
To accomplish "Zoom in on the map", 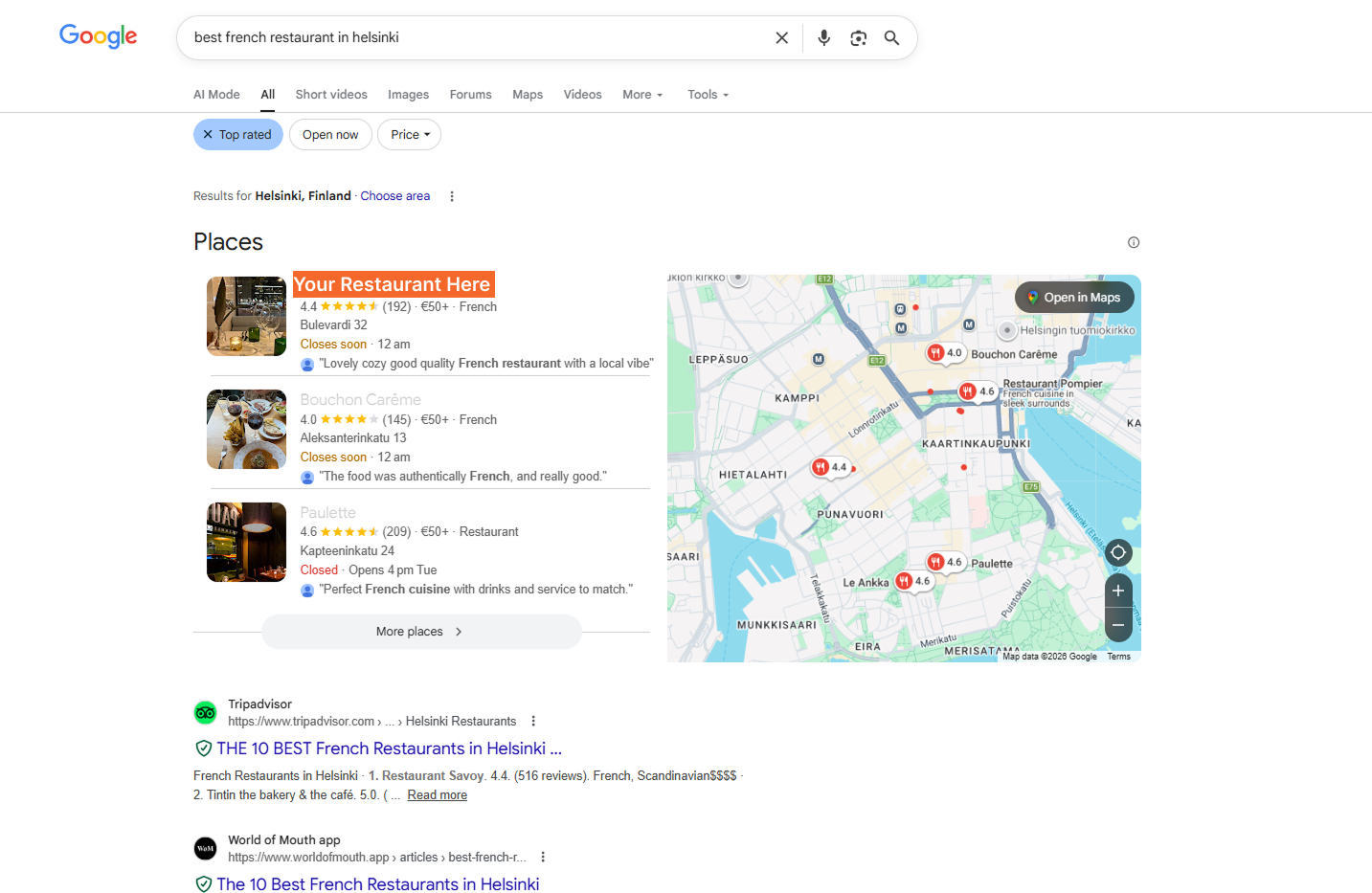I will [x=1117, y=591].
